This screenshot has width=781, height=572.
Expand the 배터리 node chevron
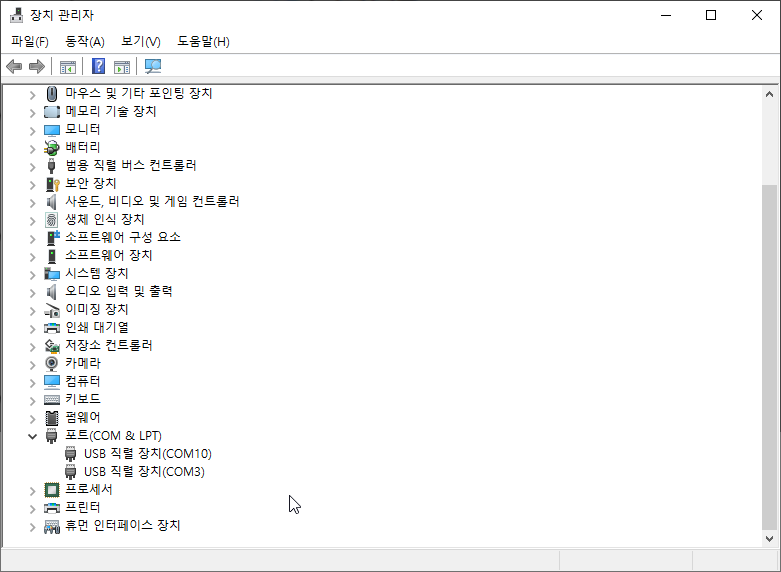32,148
